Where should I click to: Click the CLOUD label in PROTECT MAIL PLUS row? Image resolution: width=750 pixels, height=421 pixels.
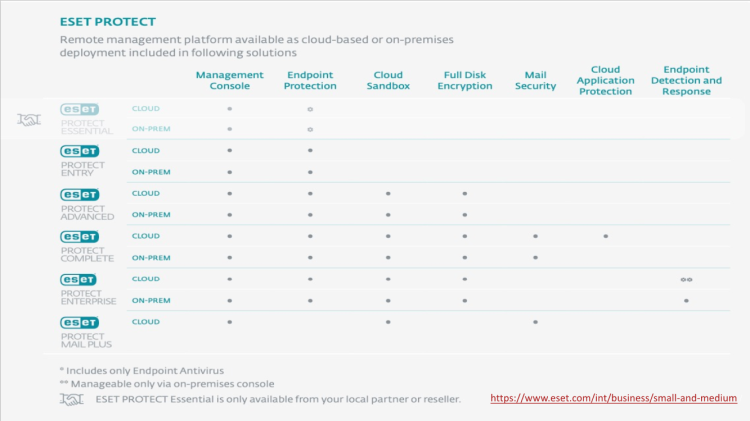[x=146, y=322]
